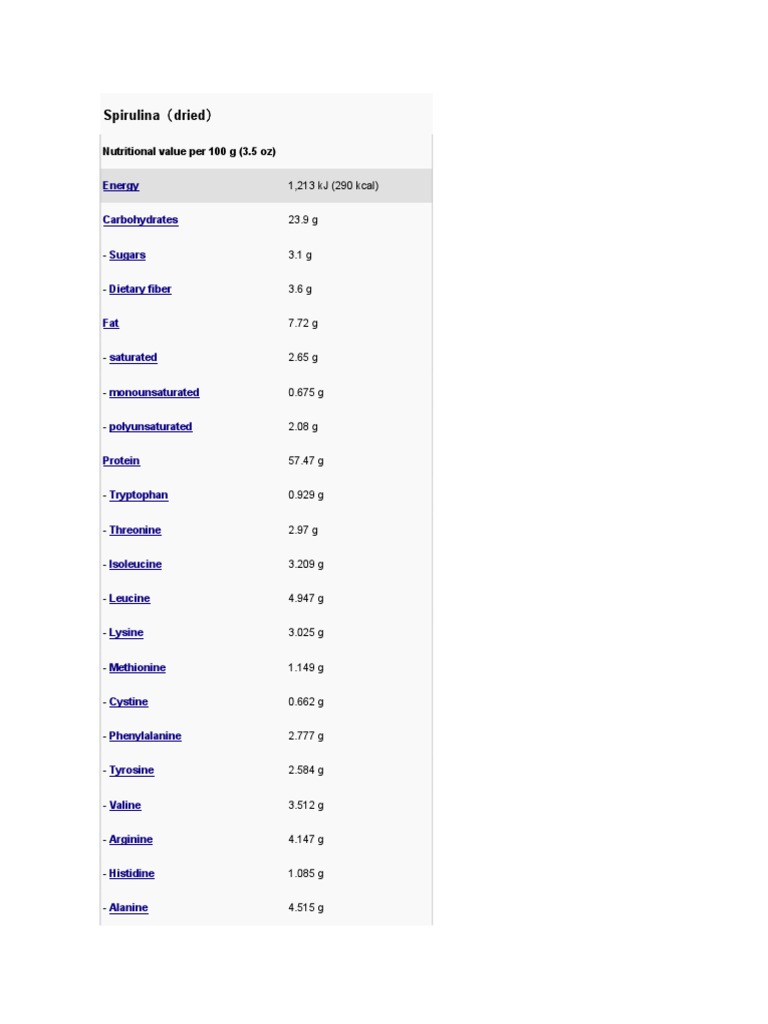Open the Carbohydrates link
Viewport: 768px width, 1024px height.
(x=140, y=220)
